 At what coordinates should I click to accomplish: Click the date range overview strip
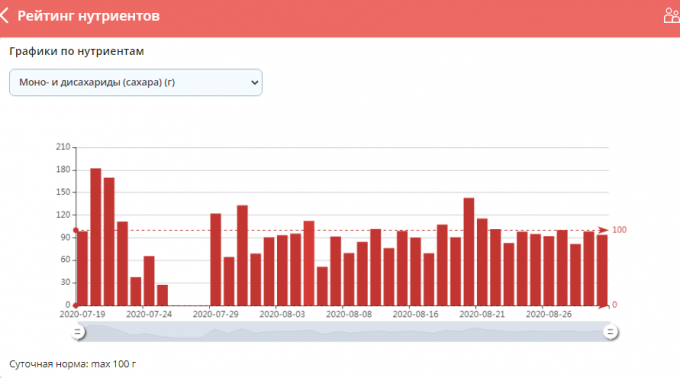pos(344,332)
